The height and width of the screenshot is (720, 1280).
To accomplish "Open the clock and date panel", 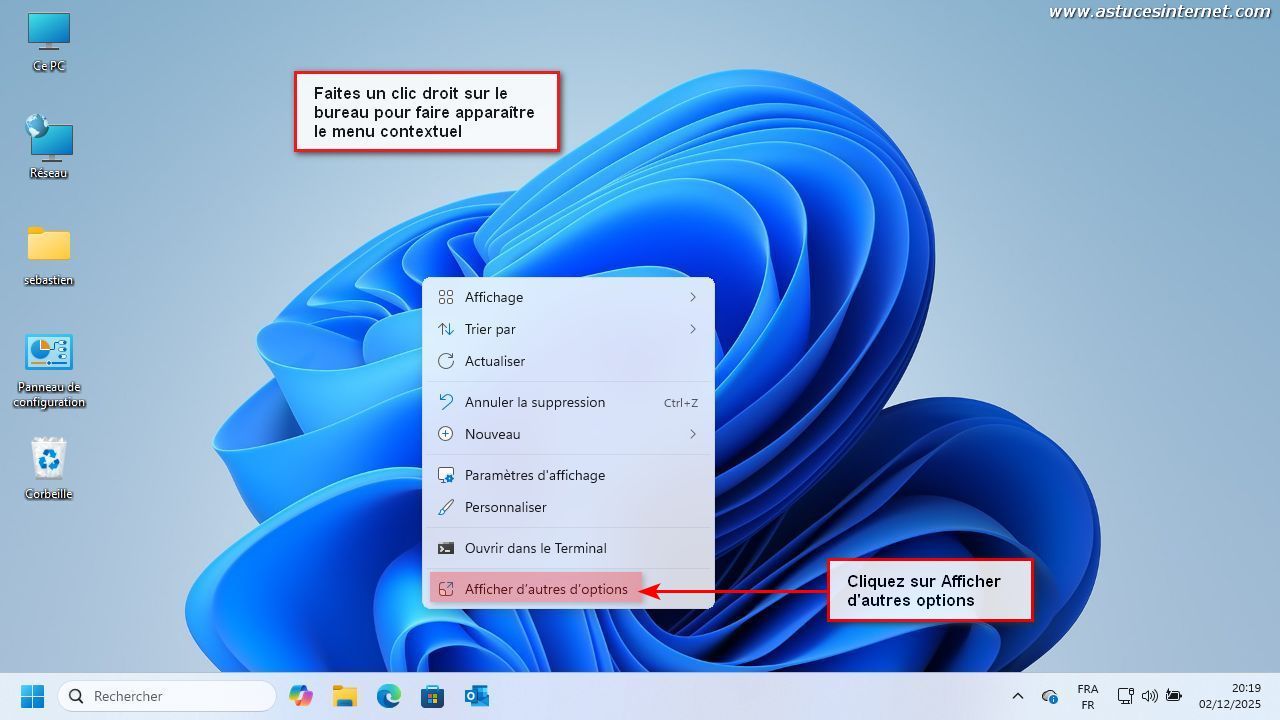I will tap(1230, 696).
